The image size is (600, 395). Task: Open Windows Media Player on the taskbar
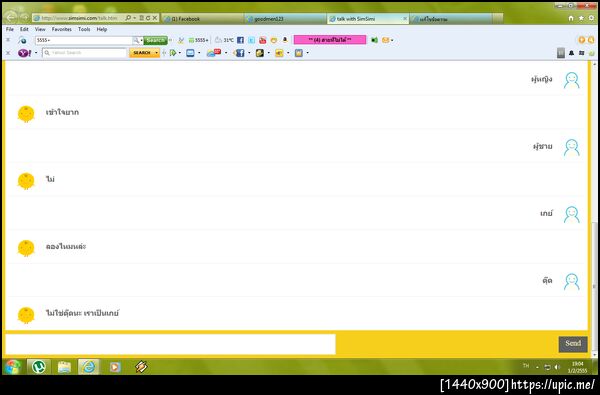114,367
